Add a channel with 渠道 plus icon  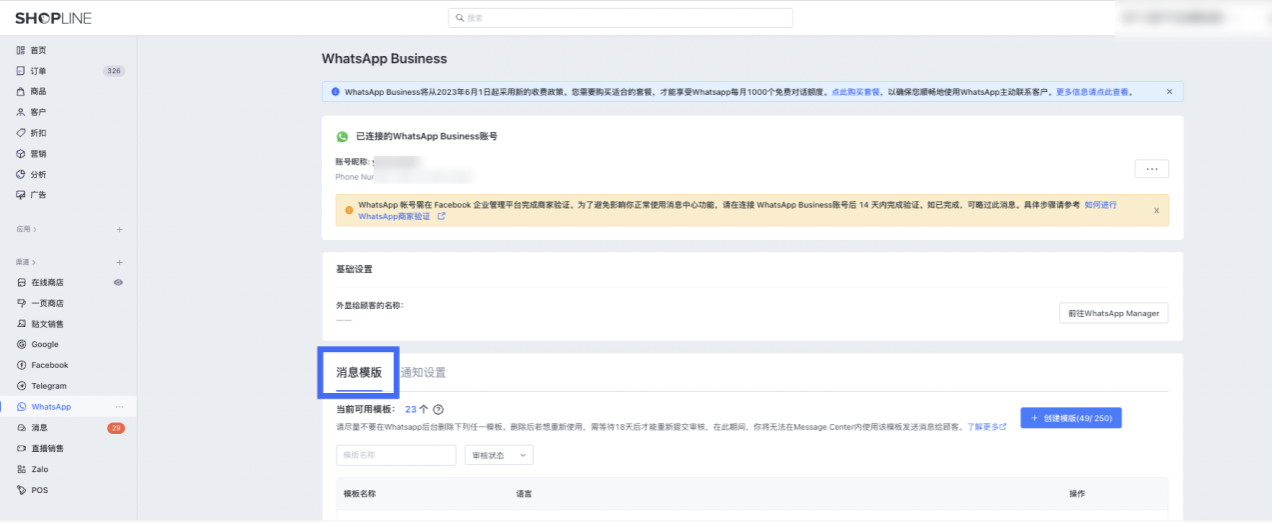tap(119, 262)
